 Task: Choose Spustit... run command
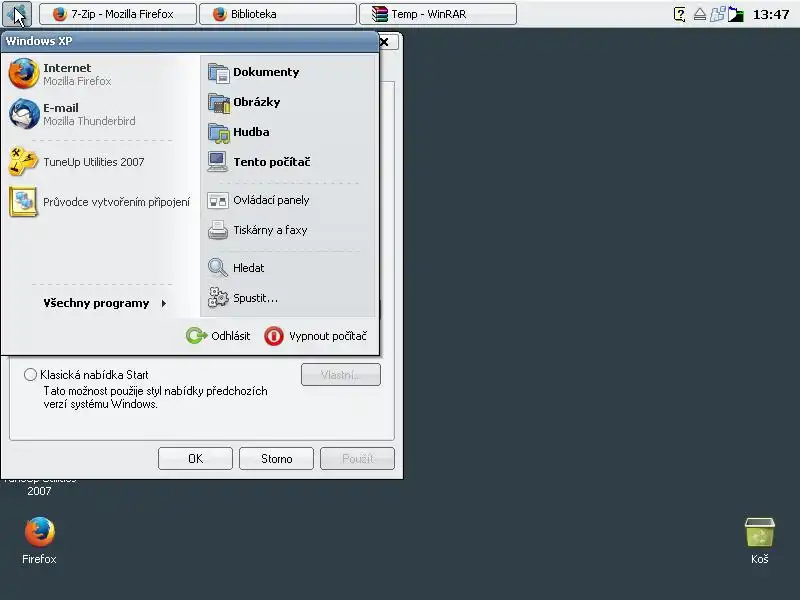click(x=289, y=298)
